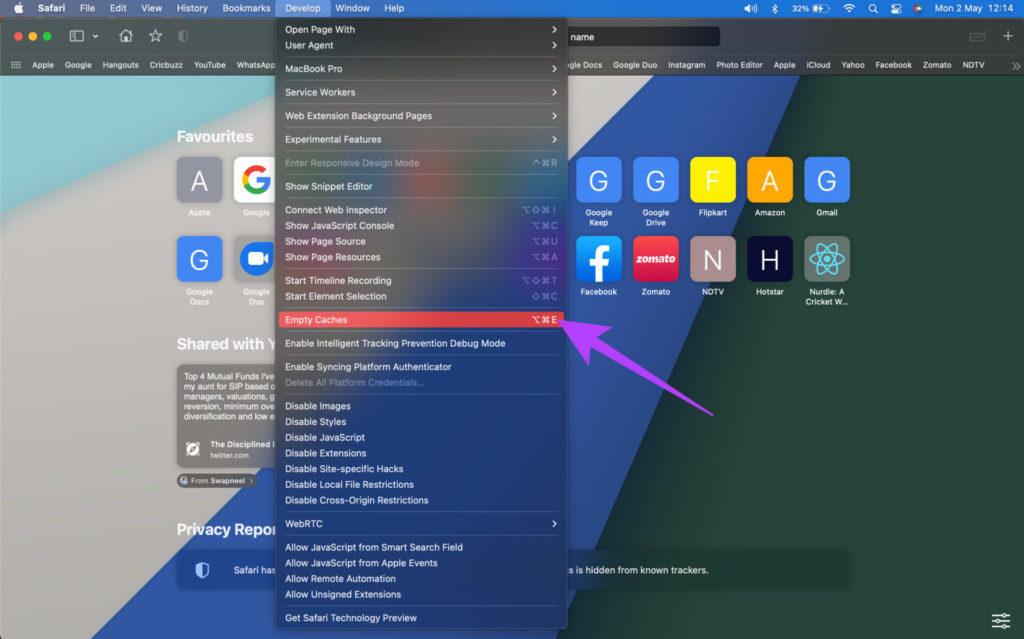Expand the Experimental Features submenu
The width and height of the screenshot is (1024, 639).
point(421,139)
